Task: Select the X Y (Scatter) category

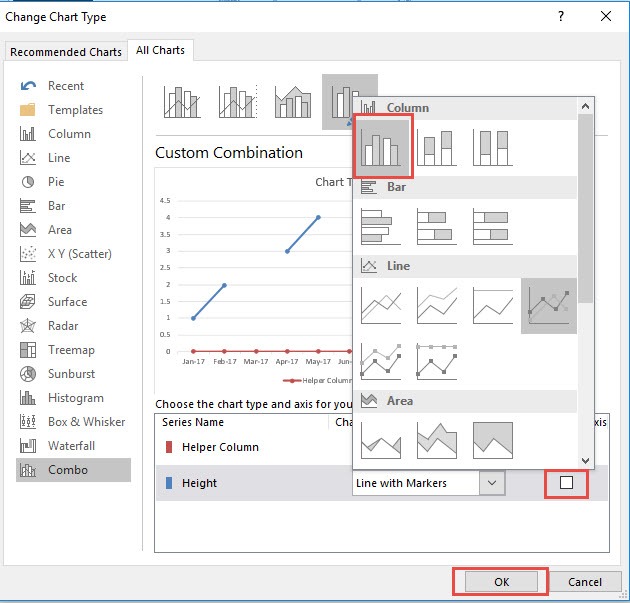Action: pyautogui.click(x=73, y=254)
